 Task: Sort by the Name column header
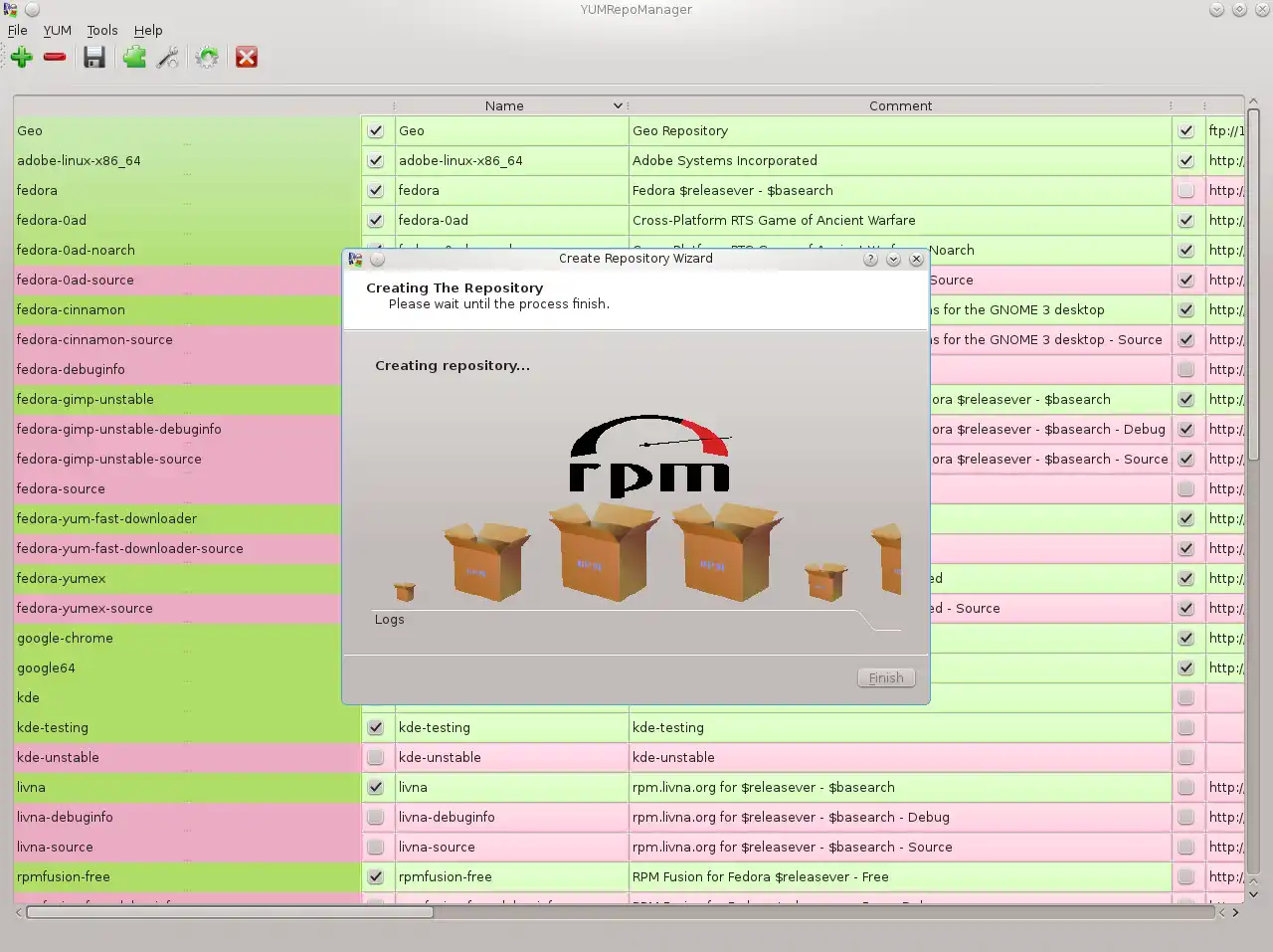[511, 105]
